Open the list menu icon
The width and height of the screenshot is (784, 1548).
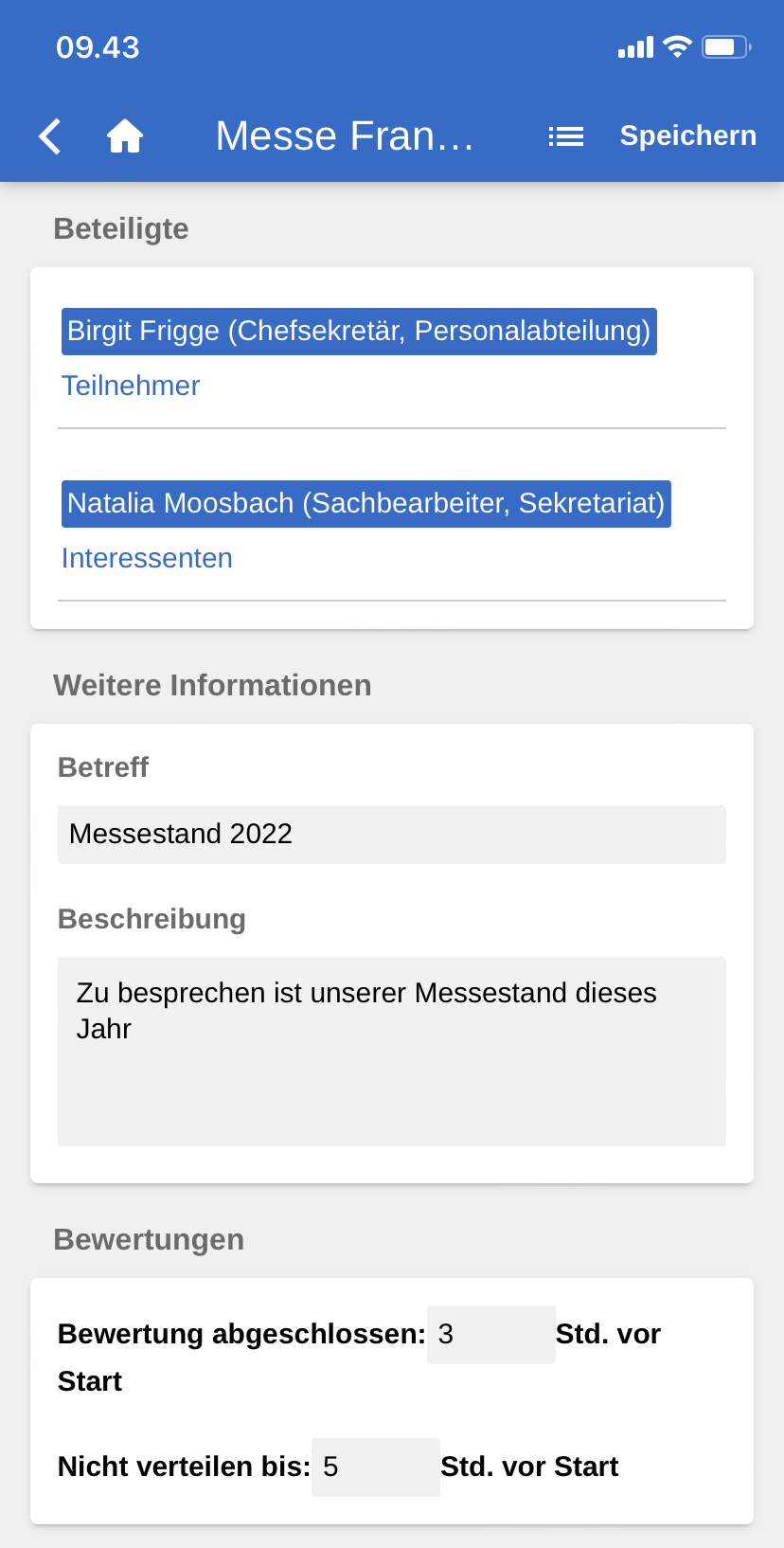click(565, 136)
